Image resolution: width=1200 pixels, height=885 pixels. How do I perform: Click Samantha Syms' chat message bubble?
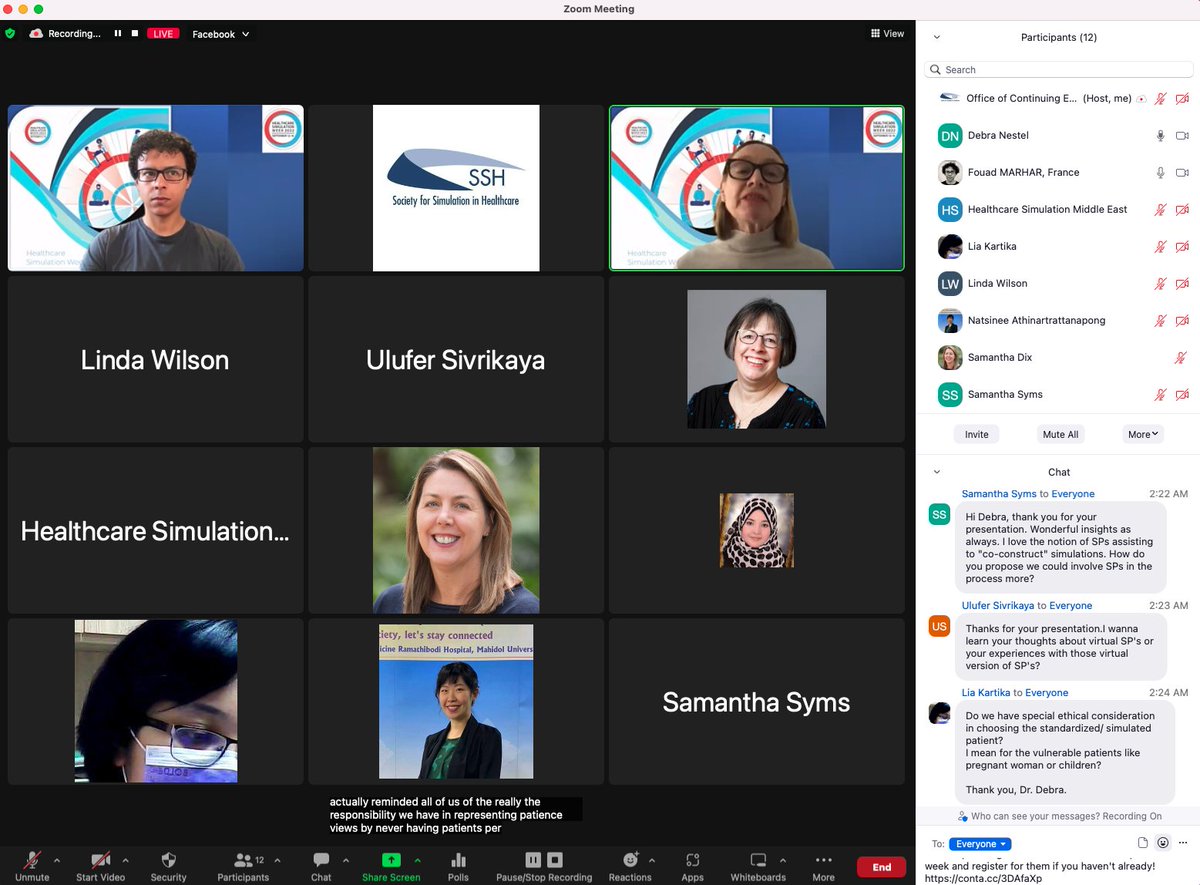point(1059,548)
